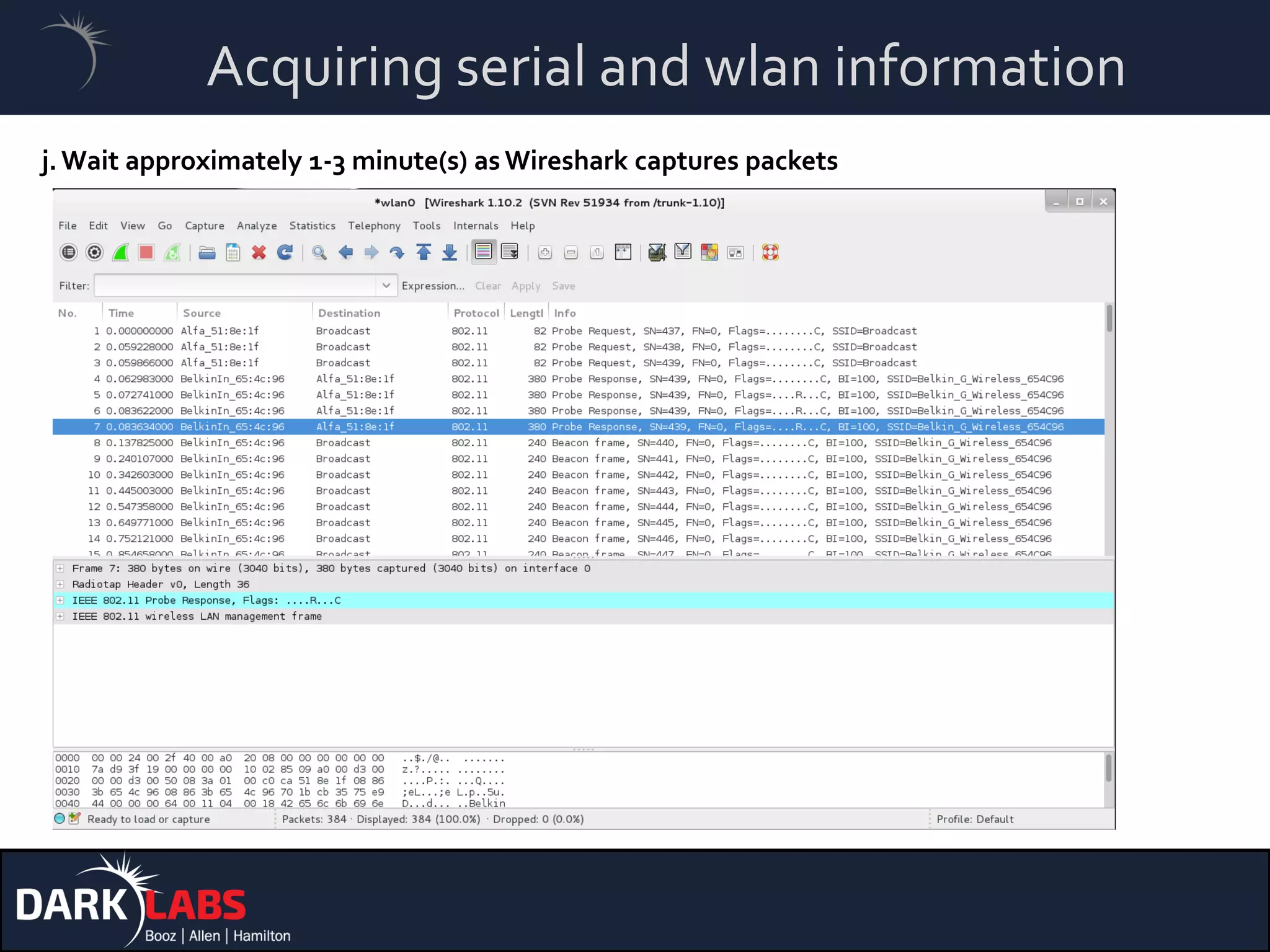The image size is (1270, 952).
Task: Sort by Protocol column header
Action: (476, 313)
